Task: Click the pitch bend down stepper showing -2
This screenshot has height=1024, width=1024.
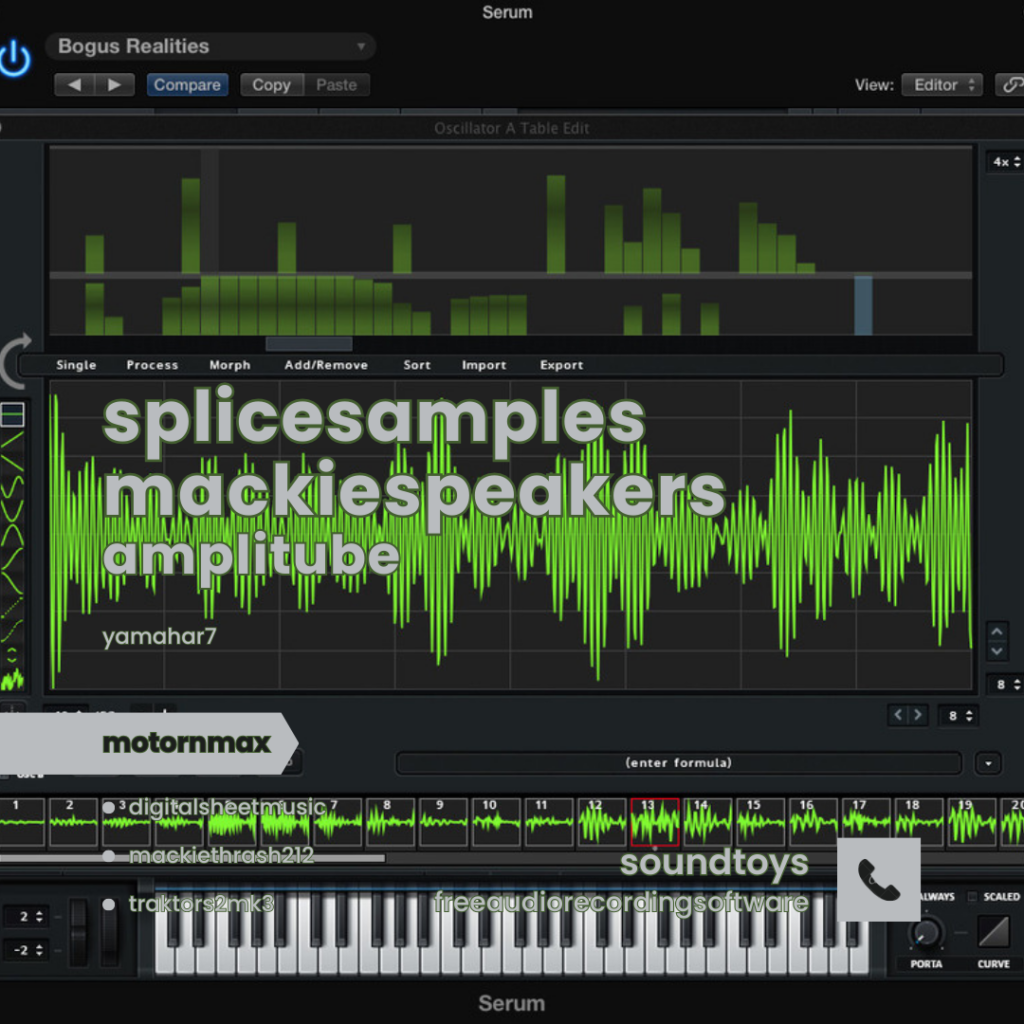Action: [x=26, y=950]
